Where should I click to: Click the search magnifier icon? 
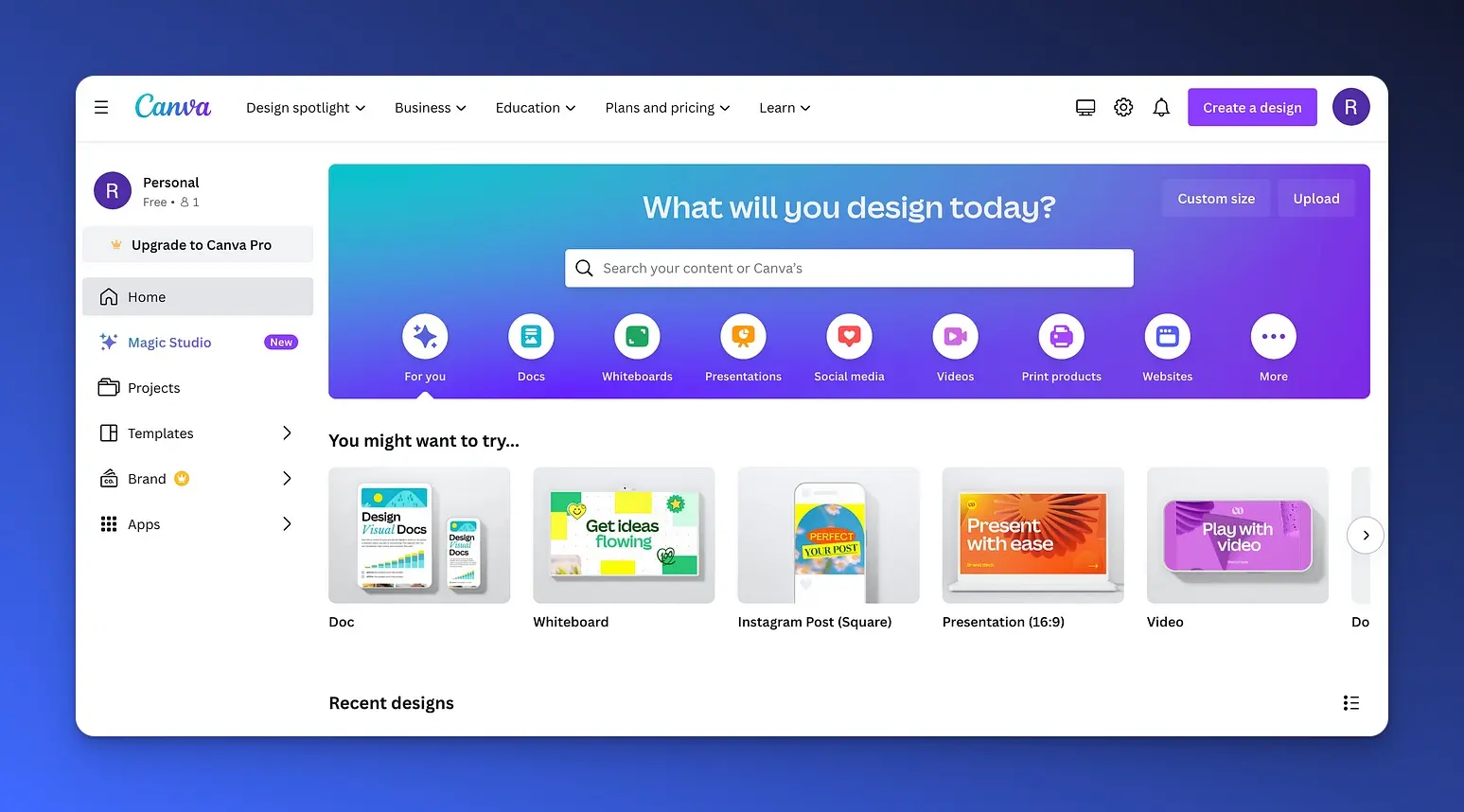pyautogui.click(x=584, y=268)
